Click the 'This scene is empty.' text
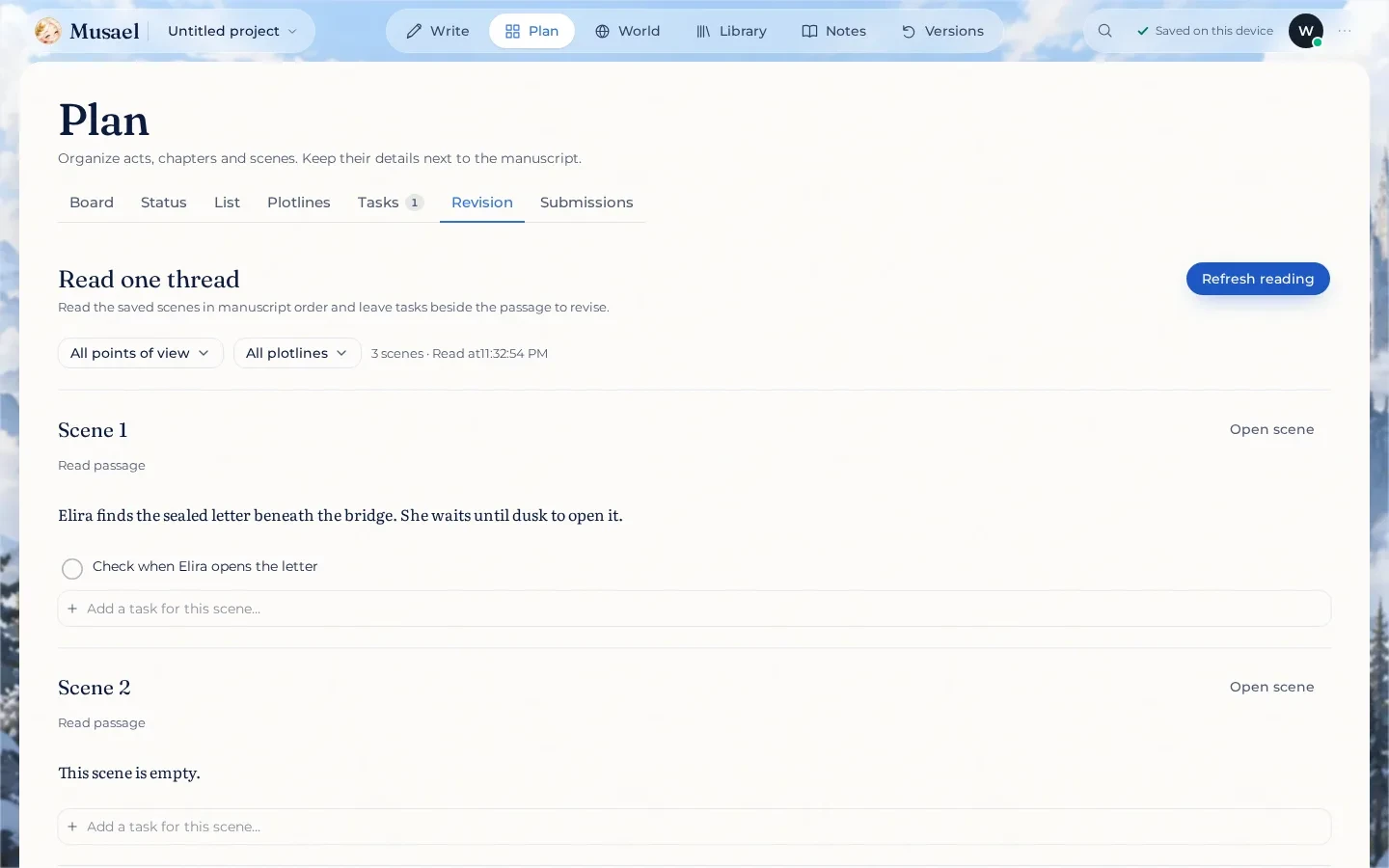Viewport: 1389px width, 868px height. 129,773
